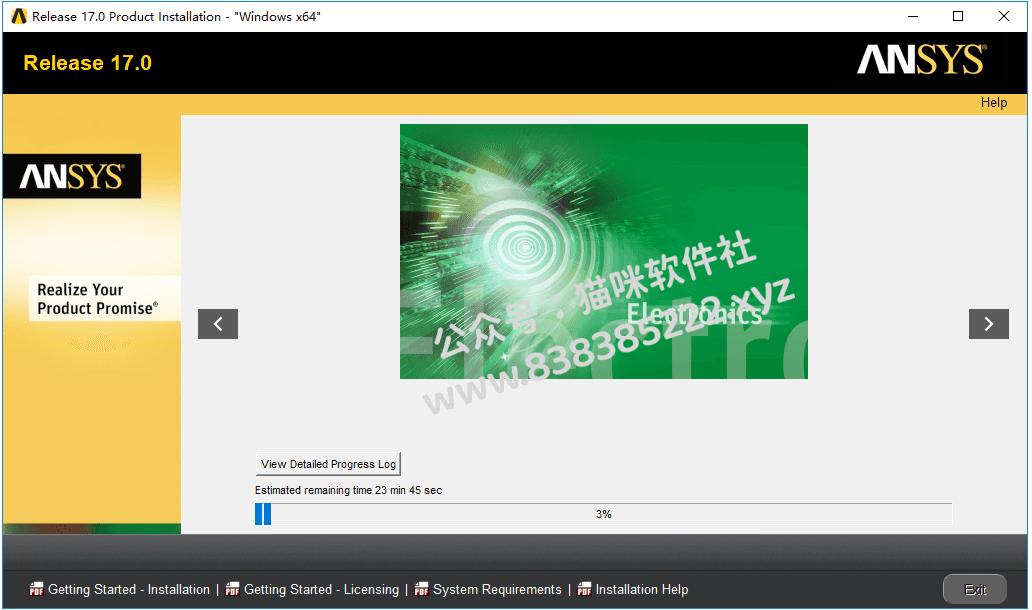Click the Exit button

point(974,590)
